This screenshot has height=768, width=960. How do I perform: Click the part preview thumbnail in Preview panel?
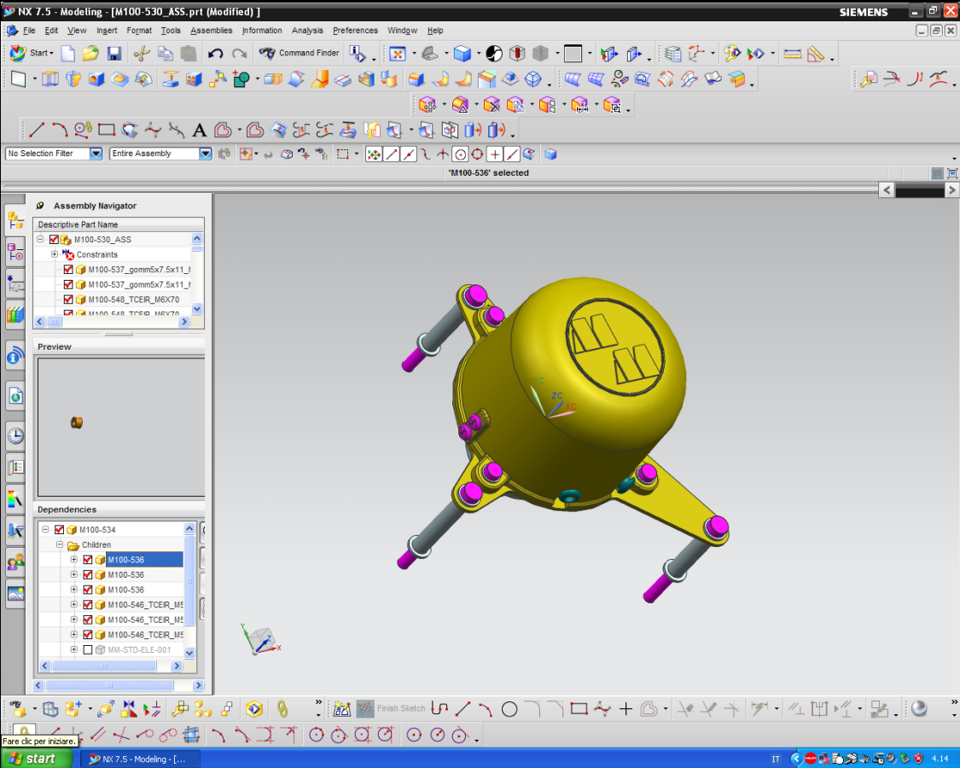[77, 423]
